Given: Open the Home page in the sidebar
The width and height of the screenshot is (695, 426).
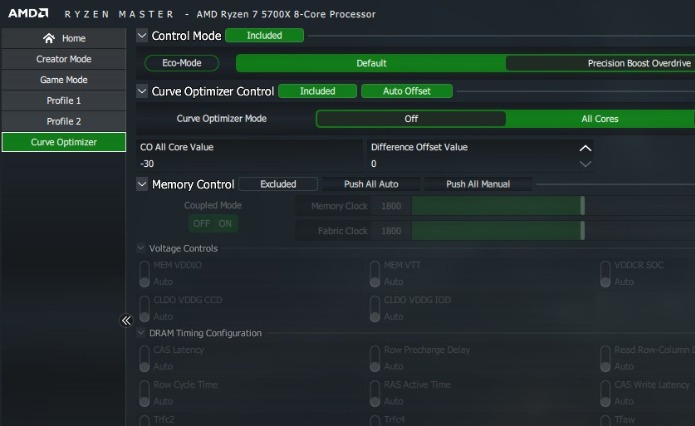Looking at the screenshot, I should 64,38.
